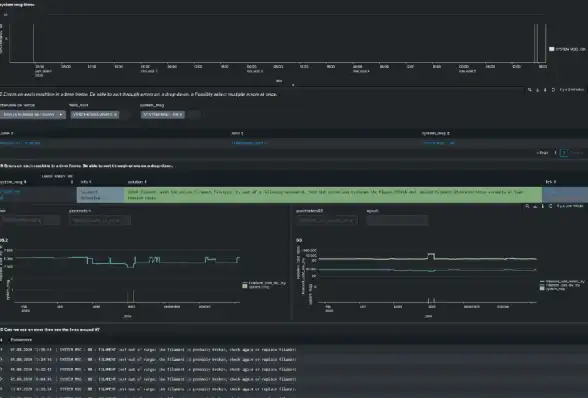
Task: Click the SYSTEM MSG tag in system_msg filter
Action: click(163, 114)
